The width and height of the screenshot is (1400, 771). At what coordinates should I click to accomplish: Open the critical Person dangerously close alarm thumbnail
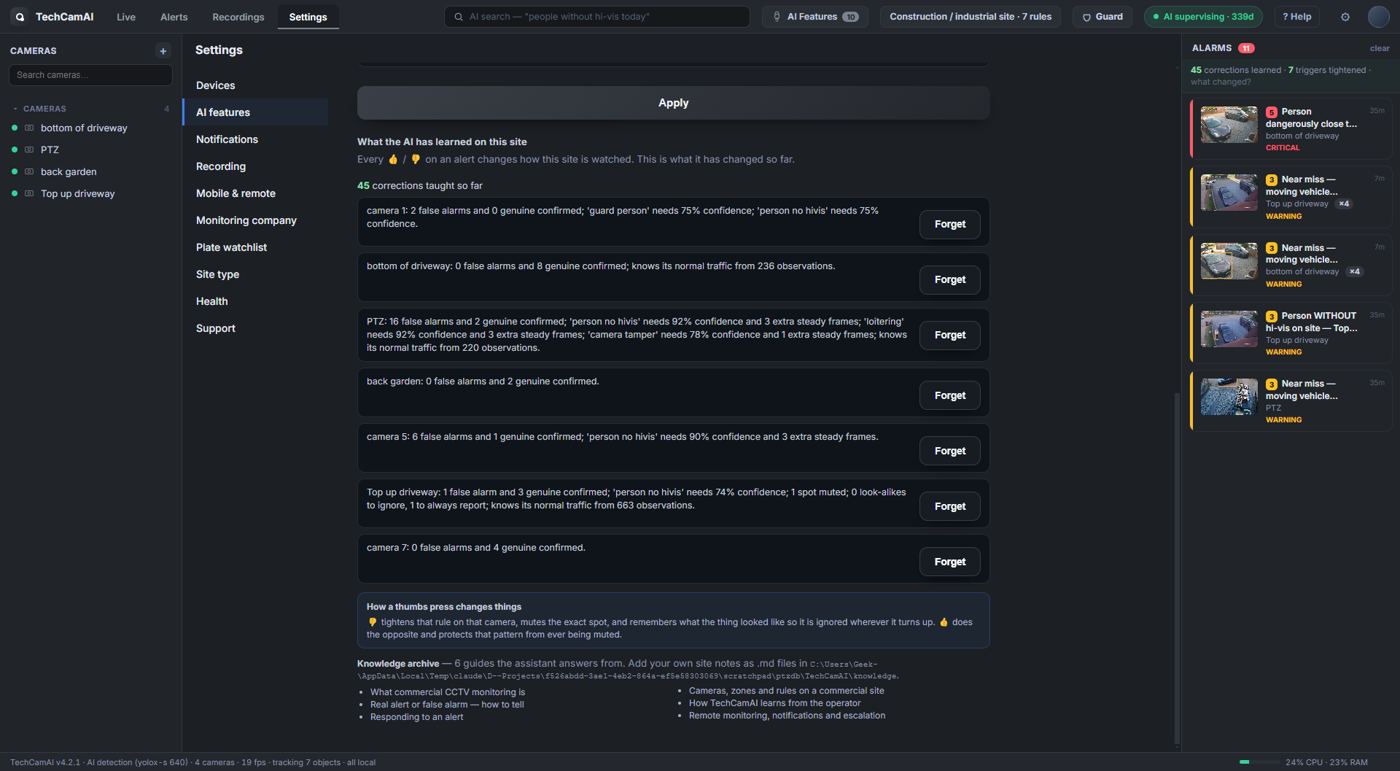tap(1229, 125)
